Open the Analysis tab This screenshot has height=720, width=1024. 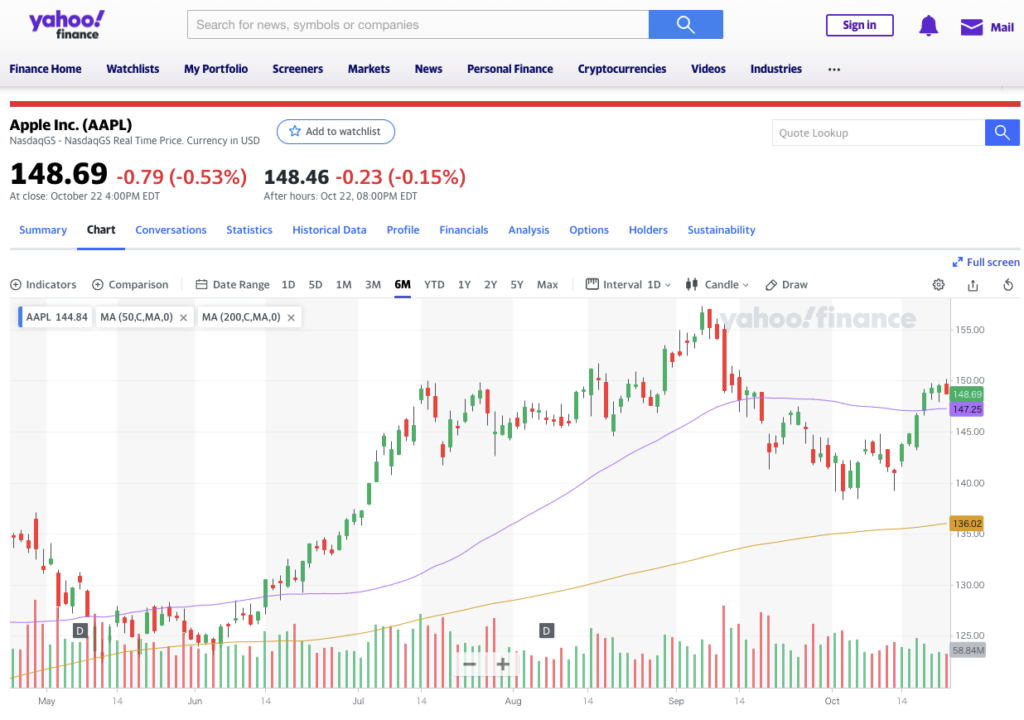(529, 230)
